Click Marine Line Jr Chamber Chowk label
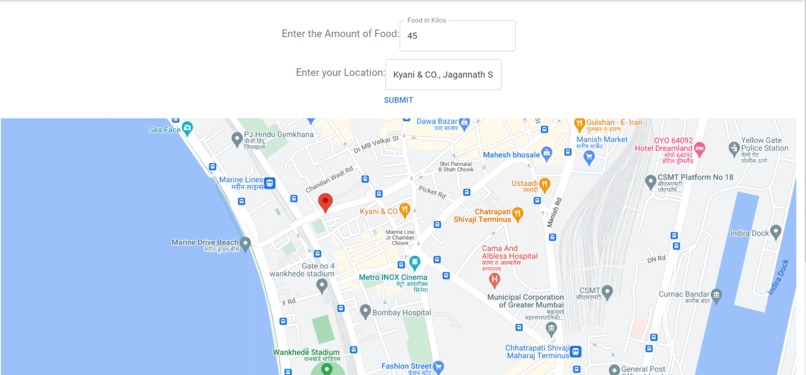This screenshot has height=375, width=806. coord(400,237)
